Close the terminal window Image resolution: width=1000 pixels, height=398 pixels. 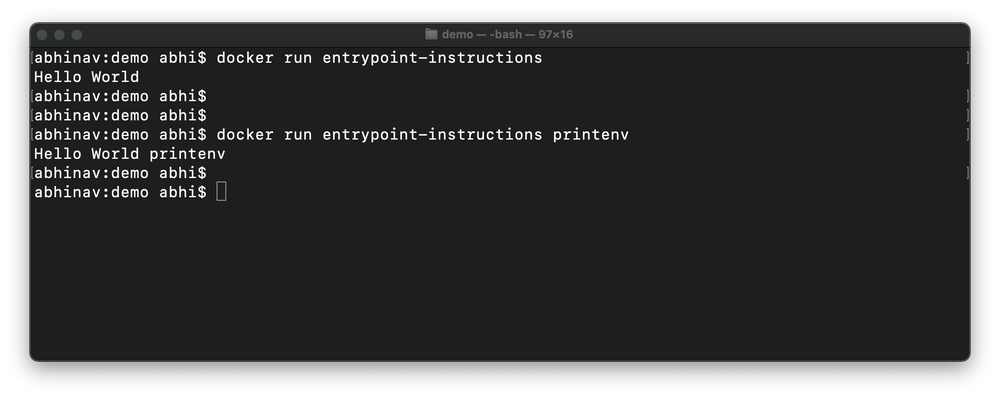(43, 34)
